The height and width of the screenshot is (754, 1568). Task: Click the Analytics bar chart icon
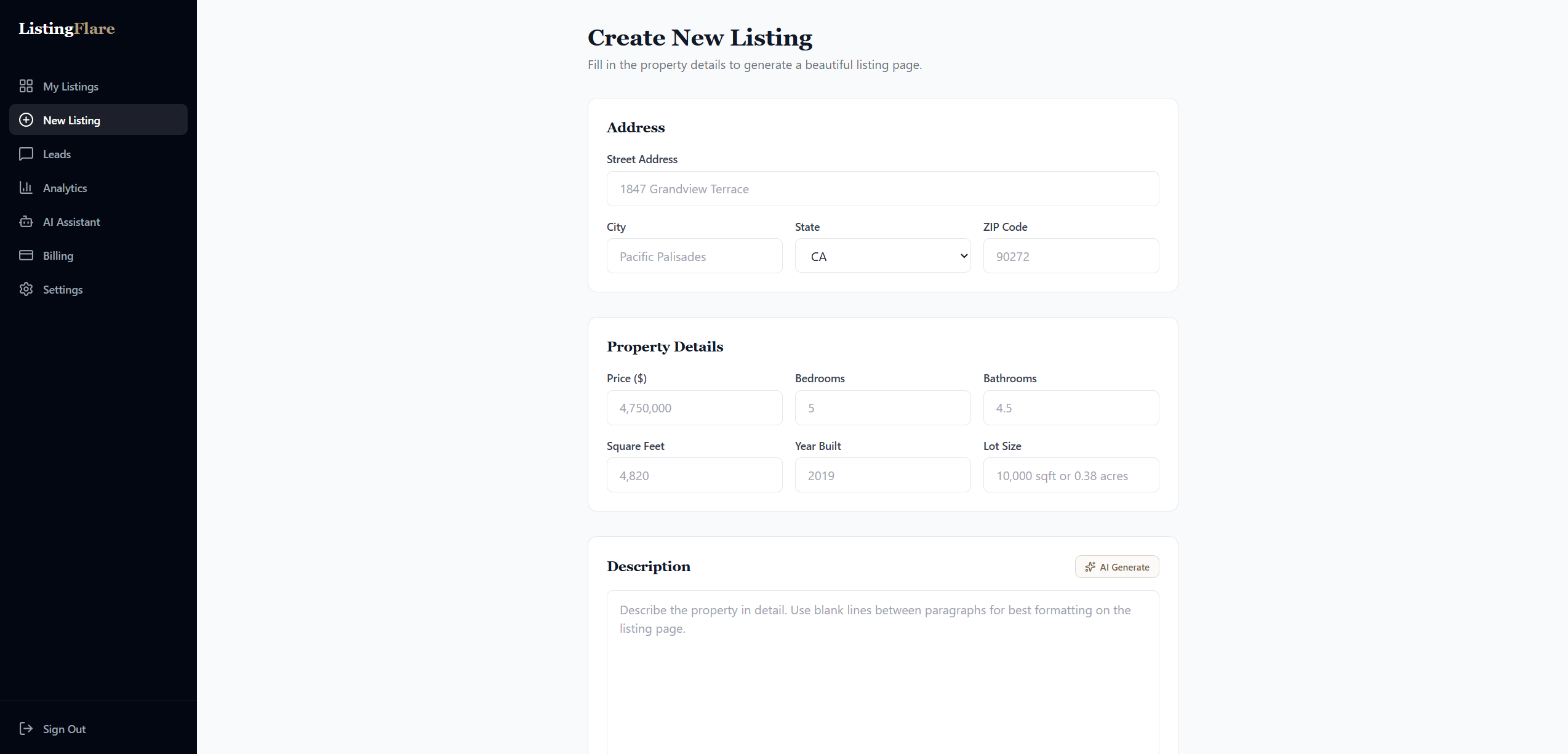[x=26, y=188]
